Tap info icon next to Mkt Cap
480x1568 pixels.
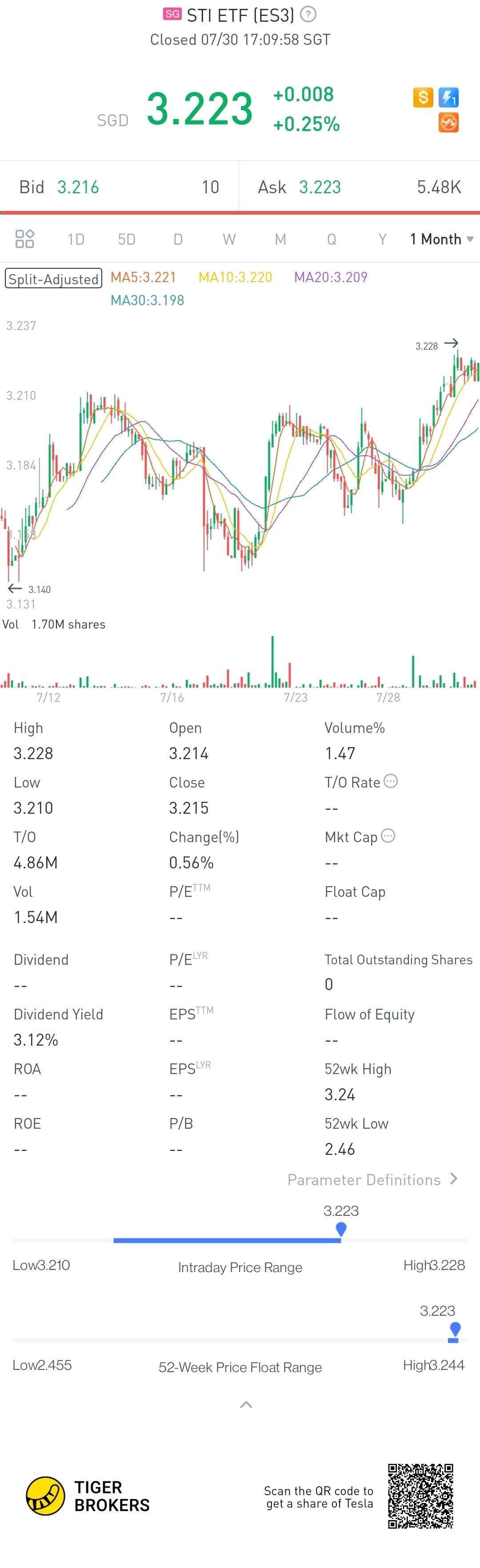(388, 836)
